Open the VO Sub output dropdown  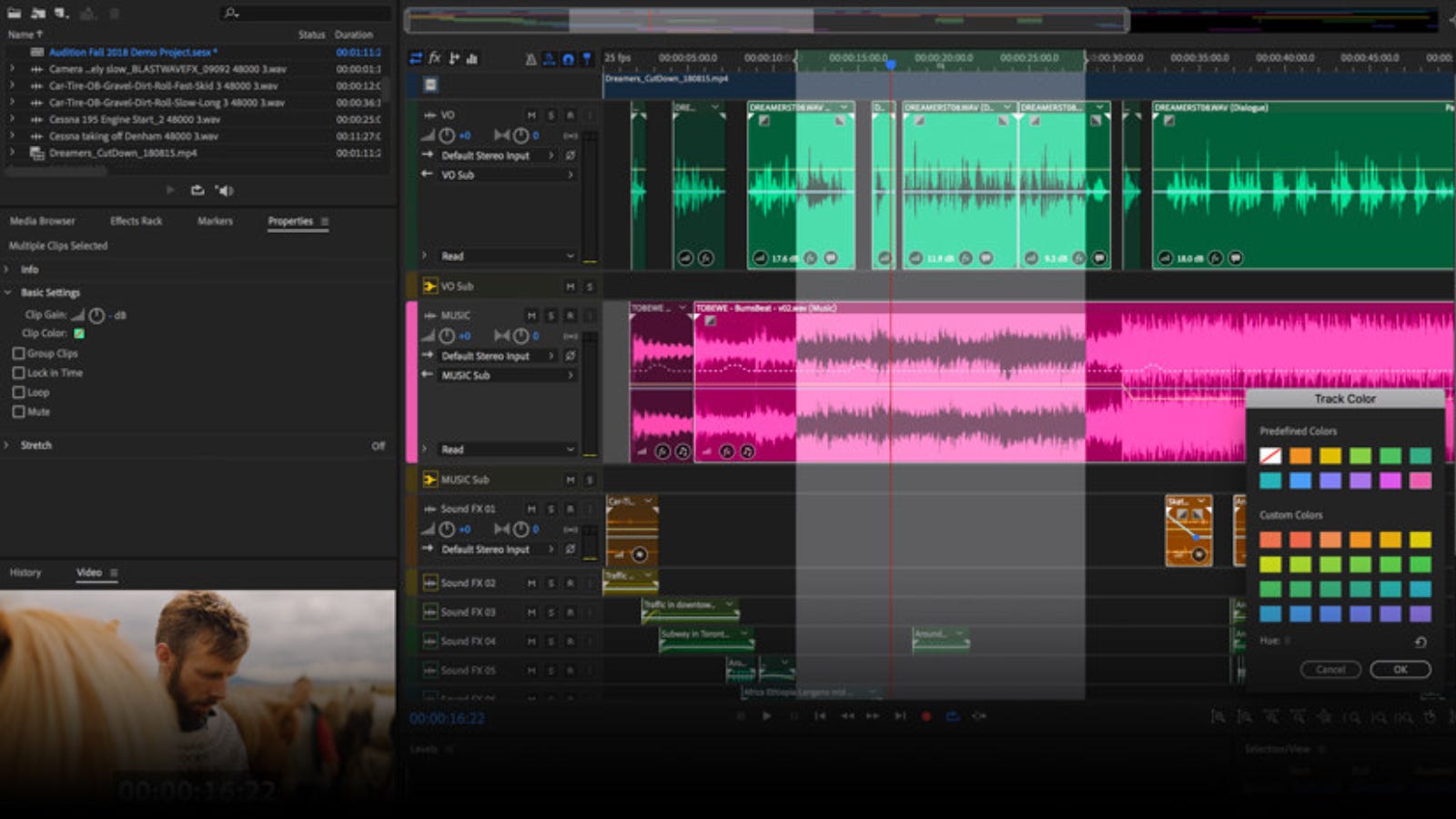(x=508, y=175)
